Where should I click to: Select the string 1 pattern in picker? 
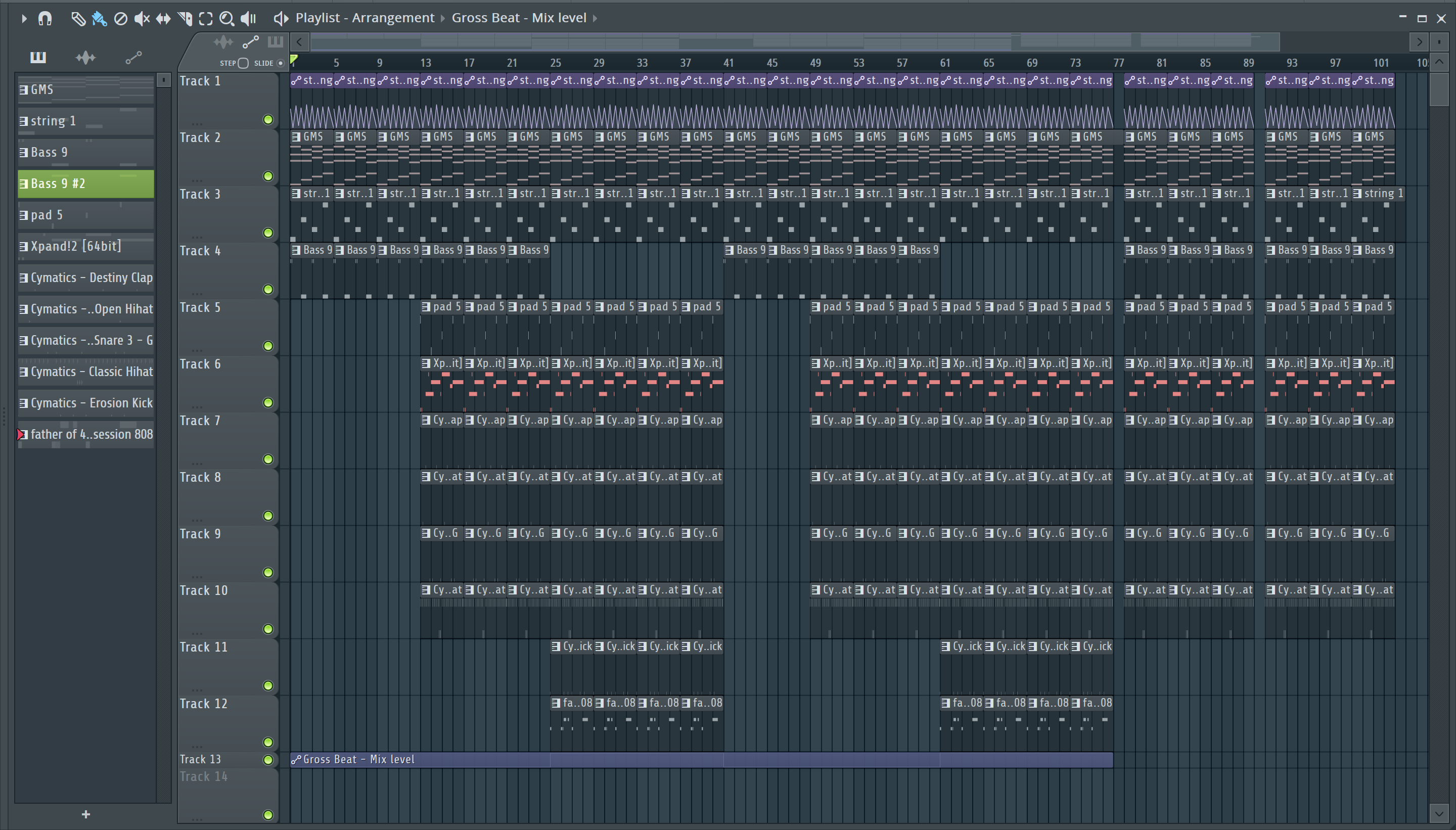click(x=85, y=121)
